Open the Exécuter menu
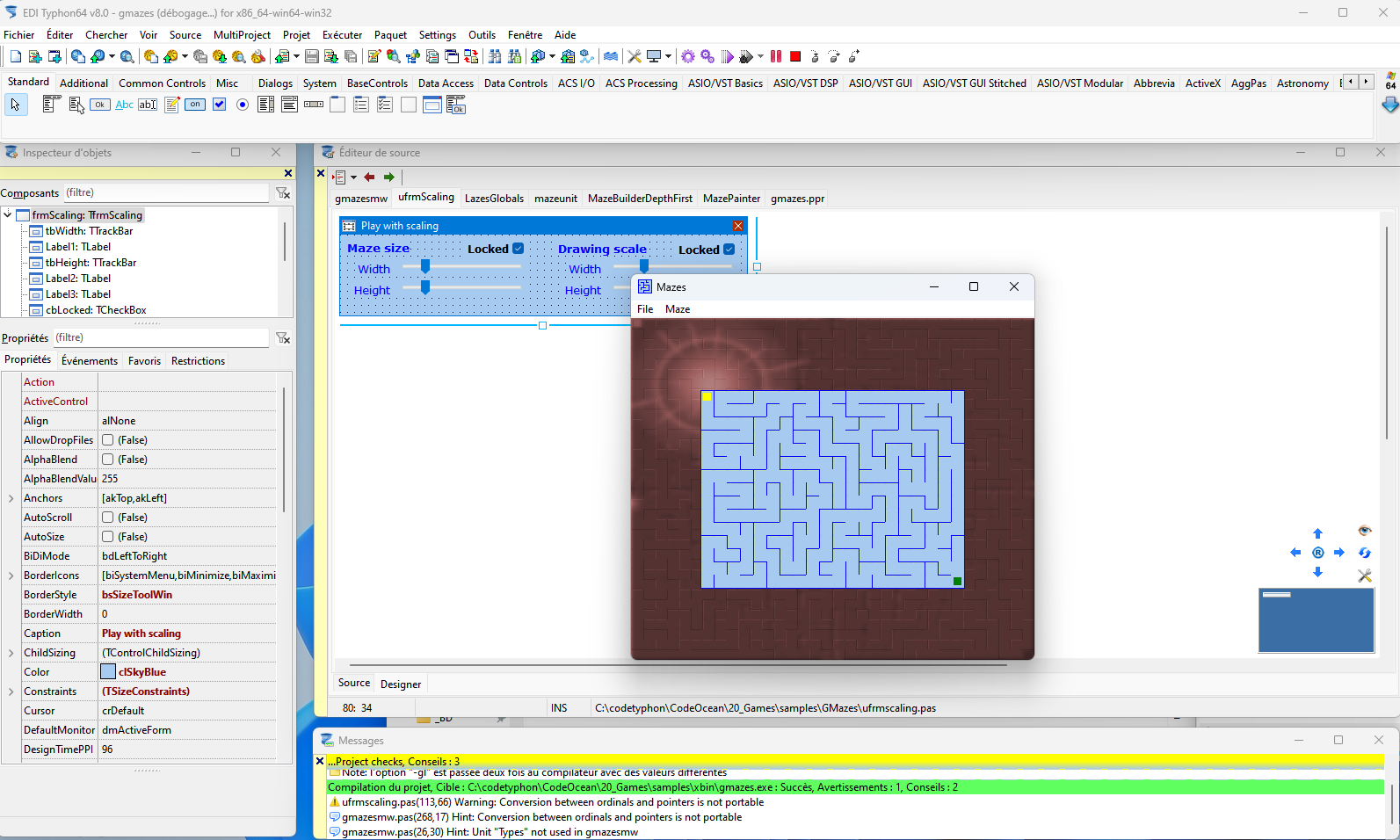Viewport: 1400px width, 840px height. pyautogui.click(x=342, y=35)
